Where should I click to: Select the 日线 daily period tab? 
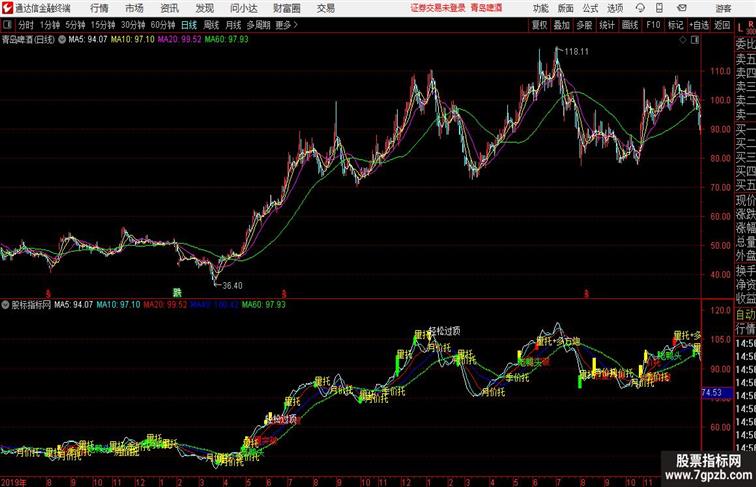pos(189,25)
